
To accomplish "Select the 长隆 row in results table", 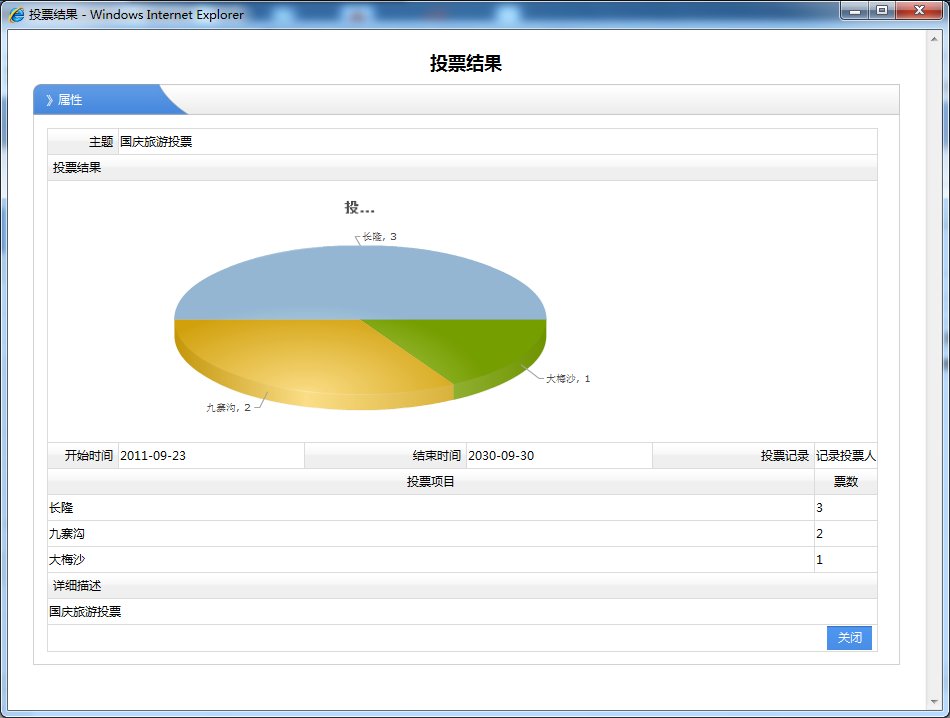I will (x=430, y=508).
